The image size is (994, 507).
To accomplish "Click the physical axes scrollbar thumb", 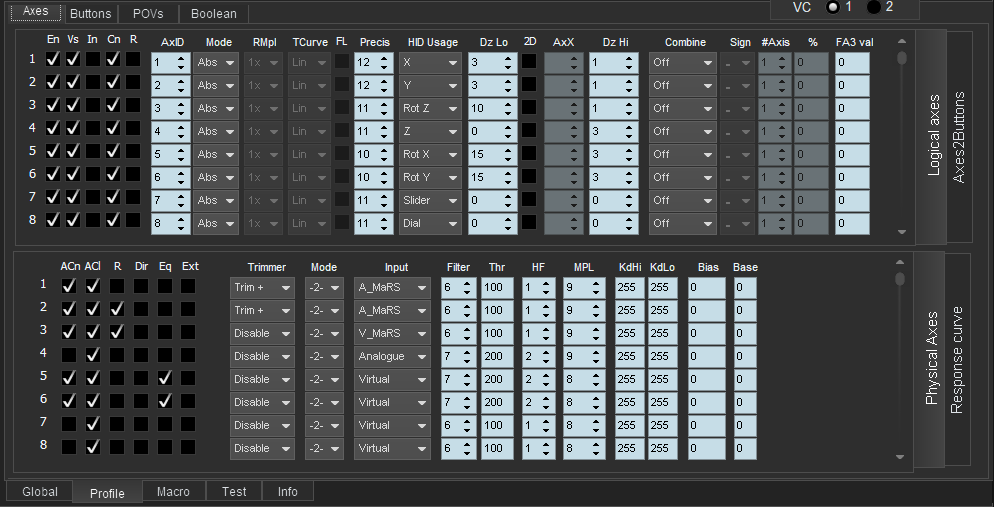I will click(x=900, y=278).
